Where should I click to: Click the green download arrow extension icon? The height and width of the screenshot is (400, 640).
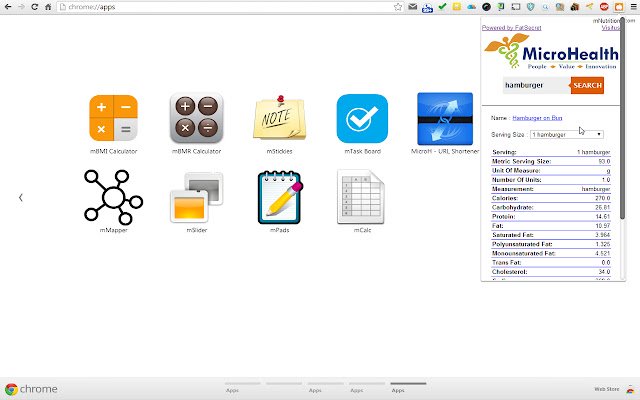501,7
